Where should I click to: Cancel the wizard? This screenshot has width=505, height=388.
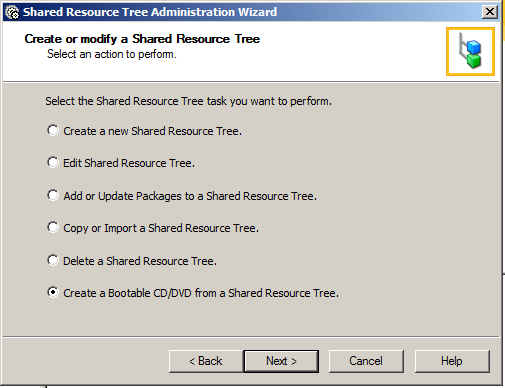tap(366, 361)
